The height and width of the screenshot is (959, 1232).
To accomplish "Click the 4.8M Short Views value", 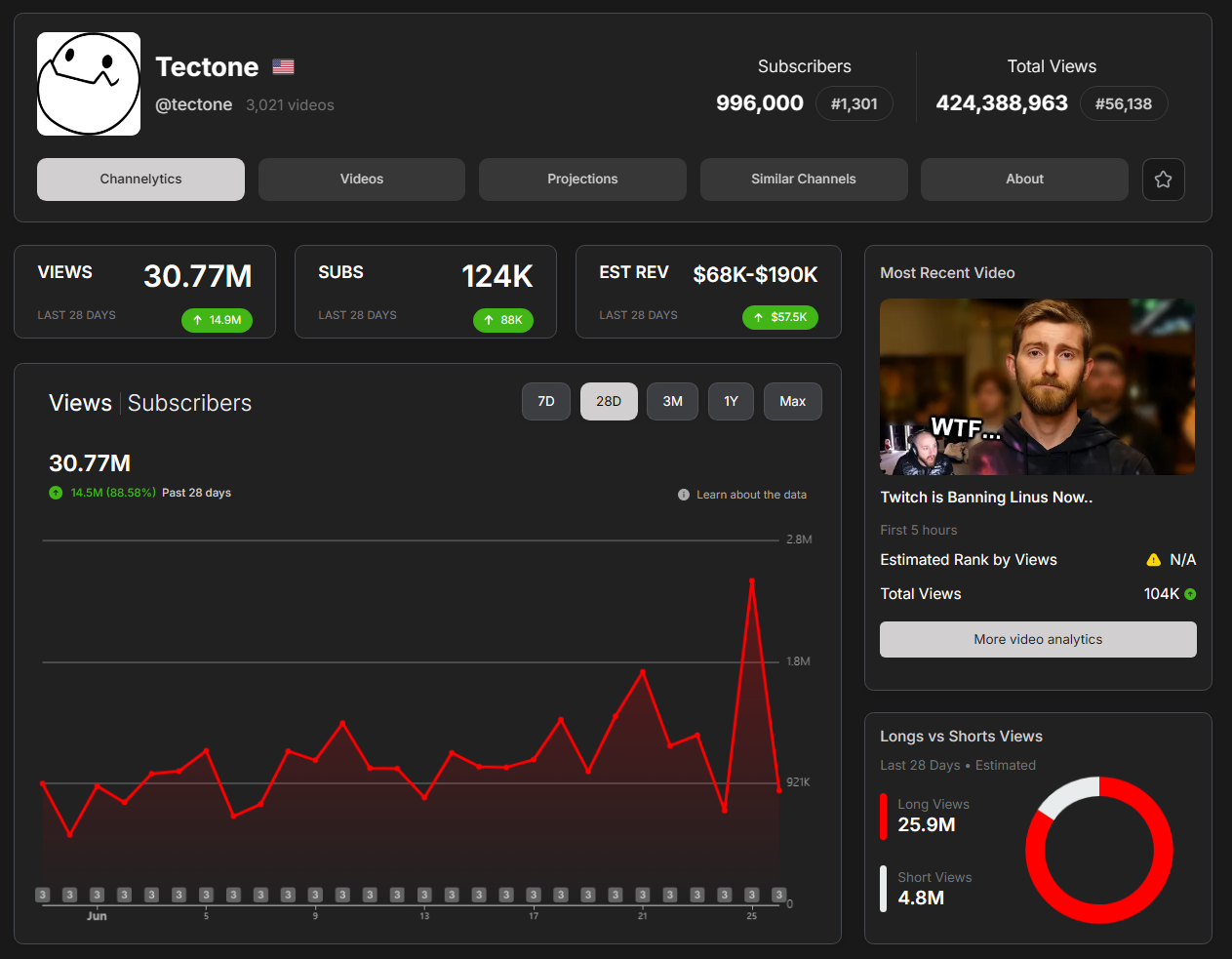I will point(921,899).
